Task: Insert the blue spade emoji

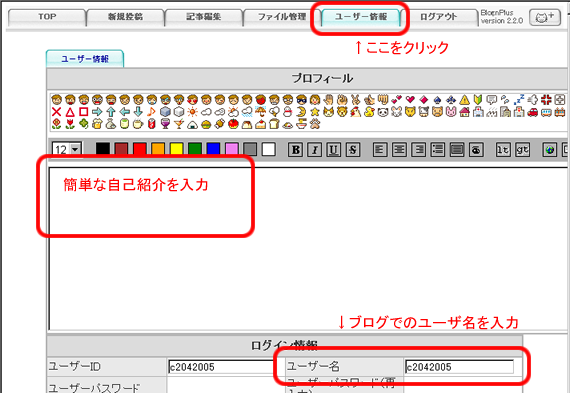Action: [437, 99]
